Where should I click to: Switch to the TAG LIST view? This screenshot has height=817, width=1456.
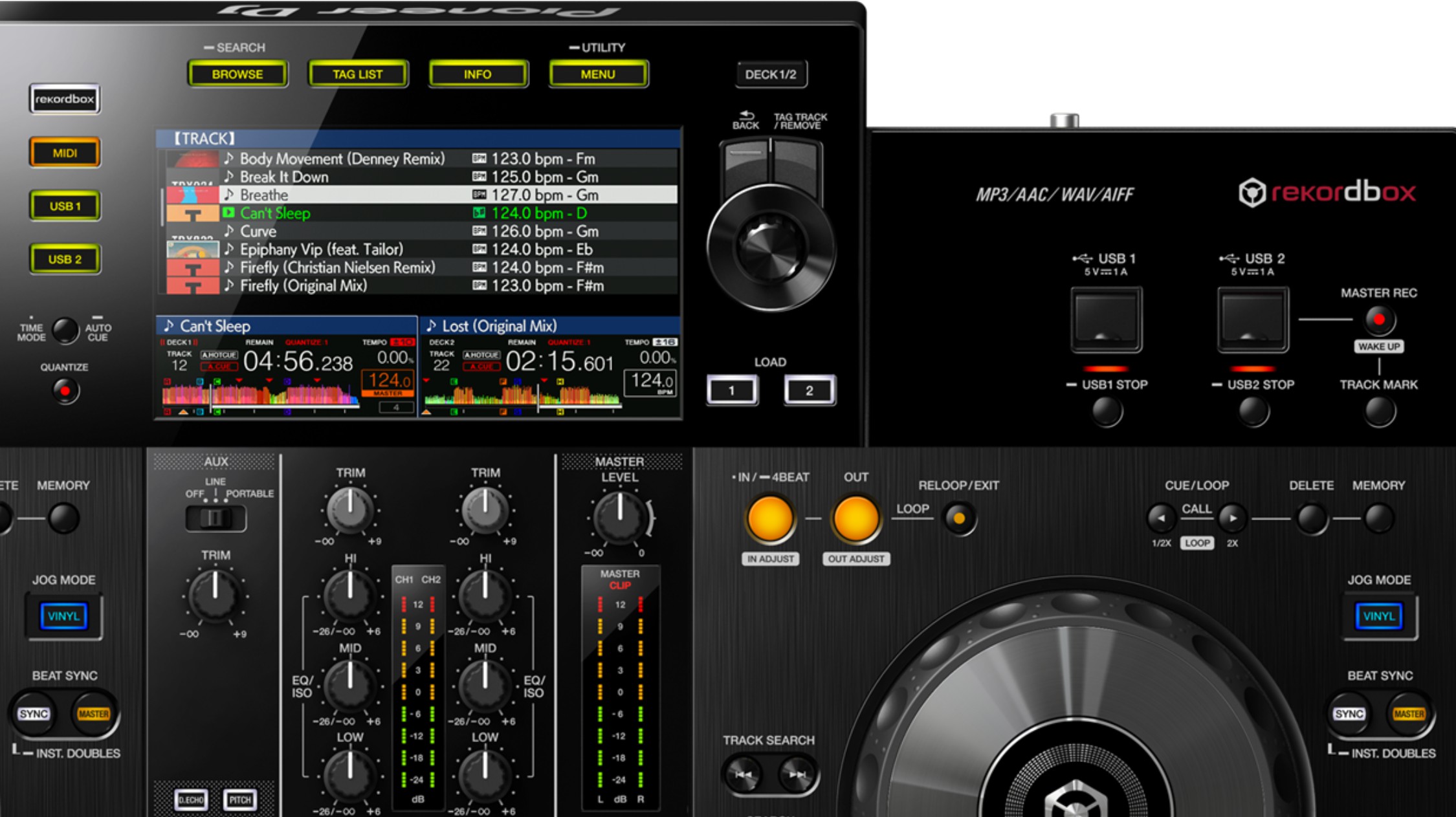point(358,74)
